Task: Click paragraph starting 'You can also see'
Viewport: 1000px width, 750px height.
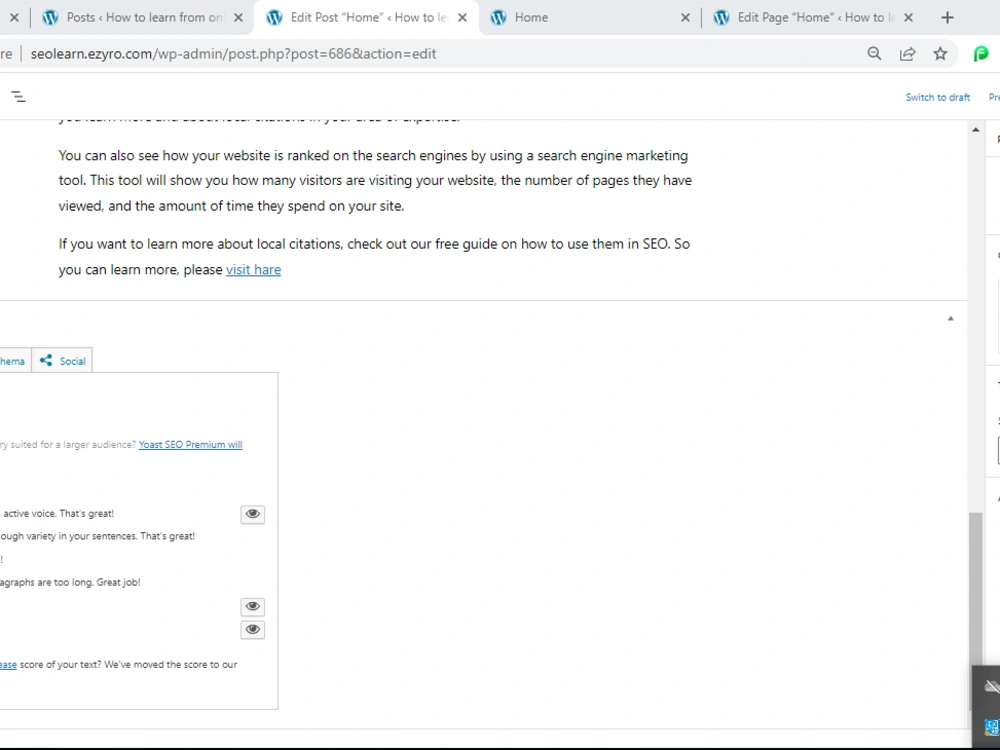Action: tap(376, 180)
